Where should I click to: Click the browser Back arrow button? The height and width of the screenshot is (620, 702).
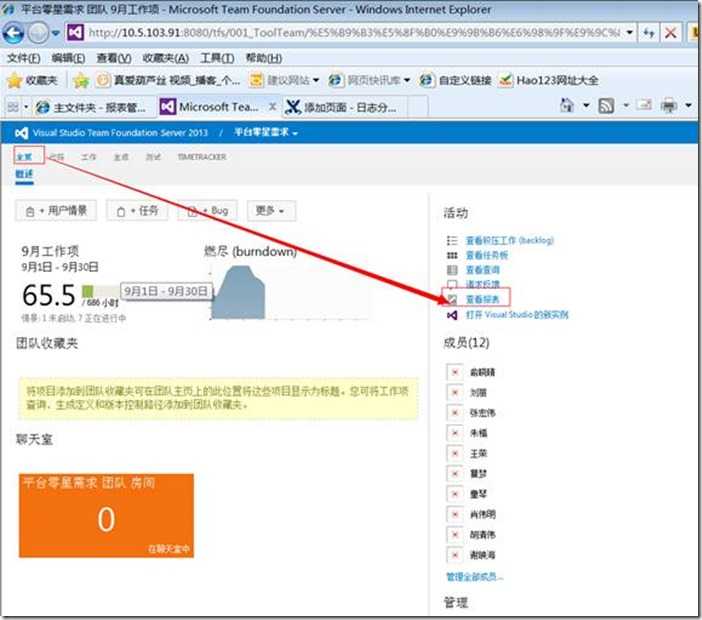pyautogui.click(x=13, y=33)
